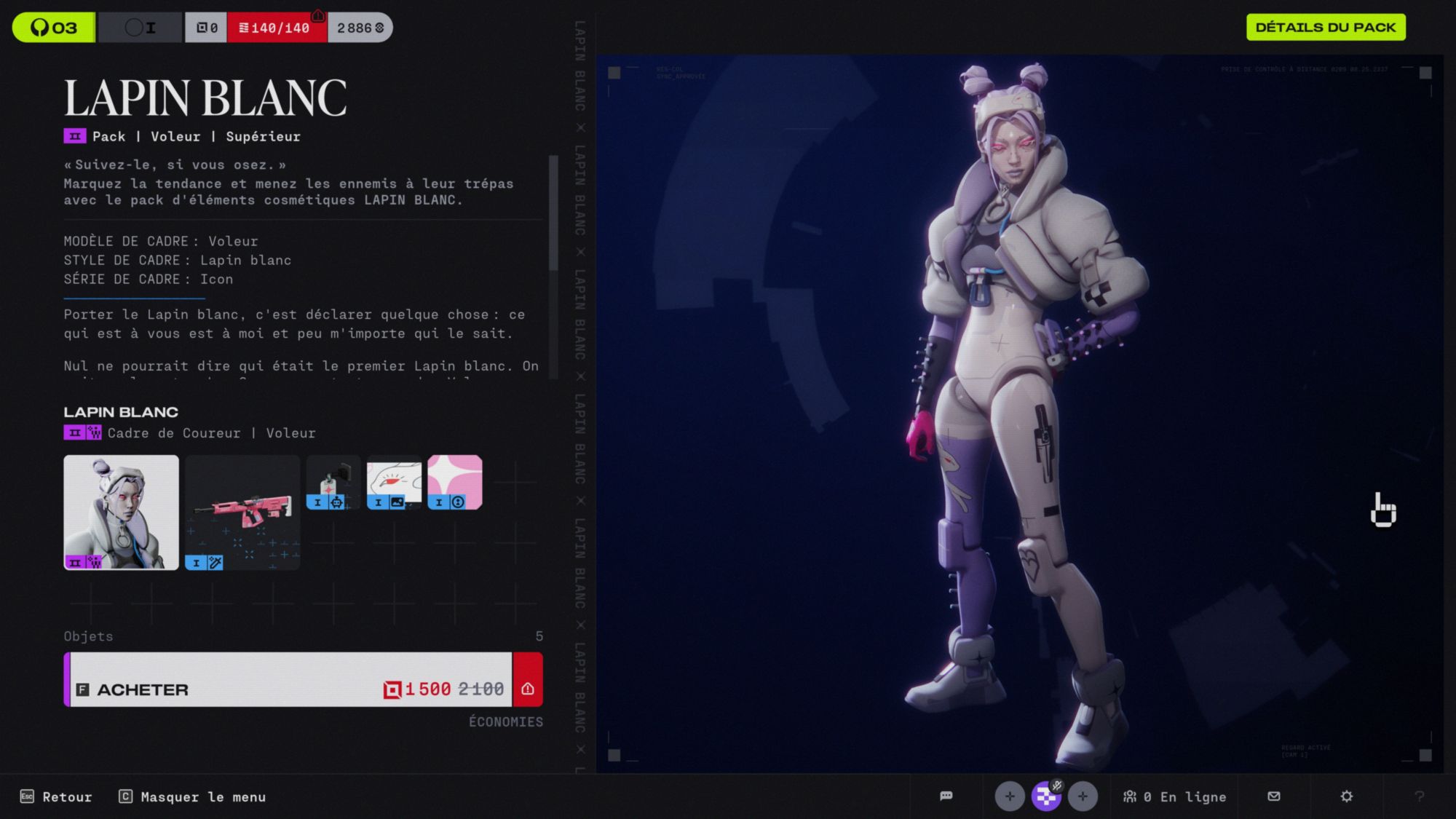This screenshot has height=819, width=1456.
Task: Select the white background image item thumbnail
Action: tap(394, 482)
